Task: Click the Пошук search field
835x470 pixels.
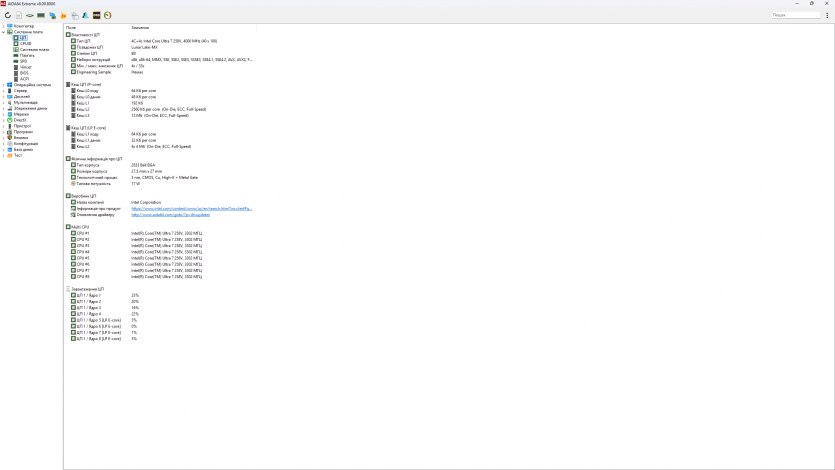Action: pyautogui.click(x=795, y=15)
